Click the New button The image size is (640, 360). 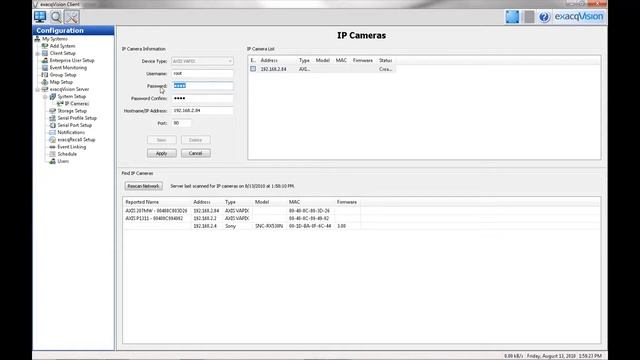(162, 140)
